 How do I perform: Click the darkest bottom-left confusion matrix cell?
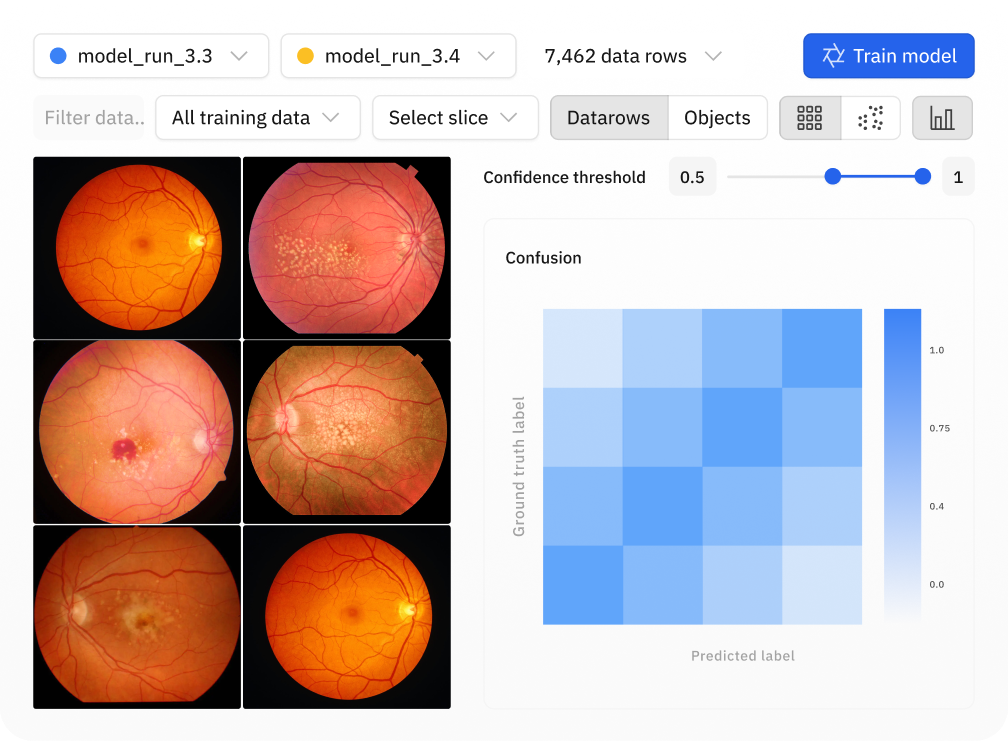583,585
